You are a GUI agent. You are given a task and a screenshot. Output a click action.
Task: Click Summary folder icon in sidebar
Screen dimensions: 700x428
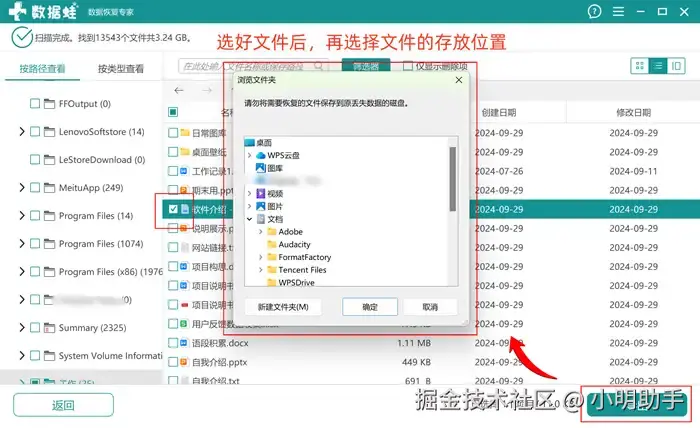pos(50,328)
